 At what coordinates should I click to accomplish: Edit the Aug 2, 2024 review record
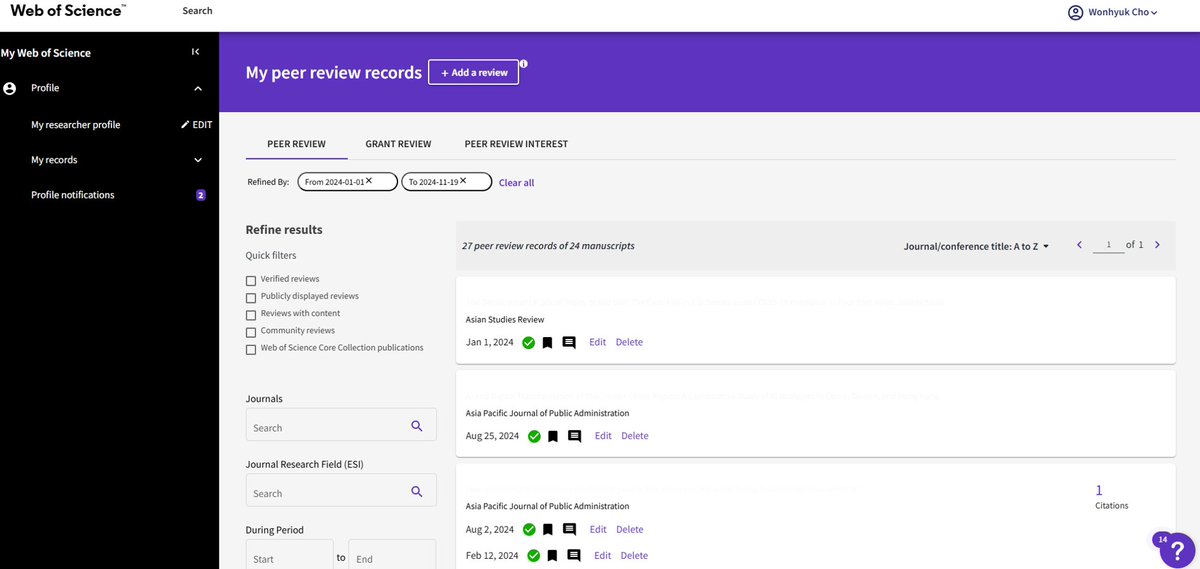[x=597, y=529]
